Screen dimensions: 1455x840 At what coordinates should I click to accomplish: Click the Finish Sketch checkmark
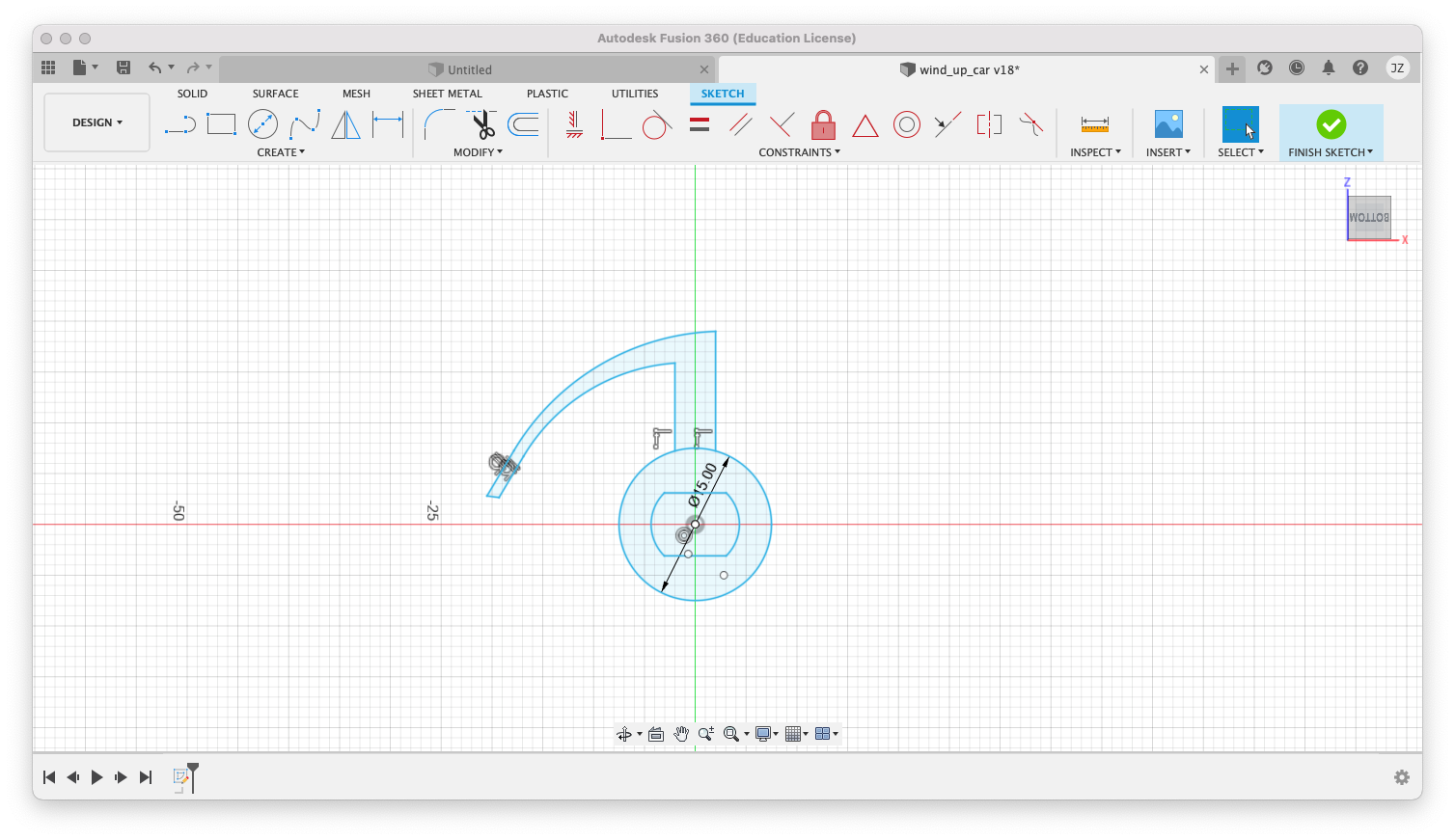[x=1331, y=124]
